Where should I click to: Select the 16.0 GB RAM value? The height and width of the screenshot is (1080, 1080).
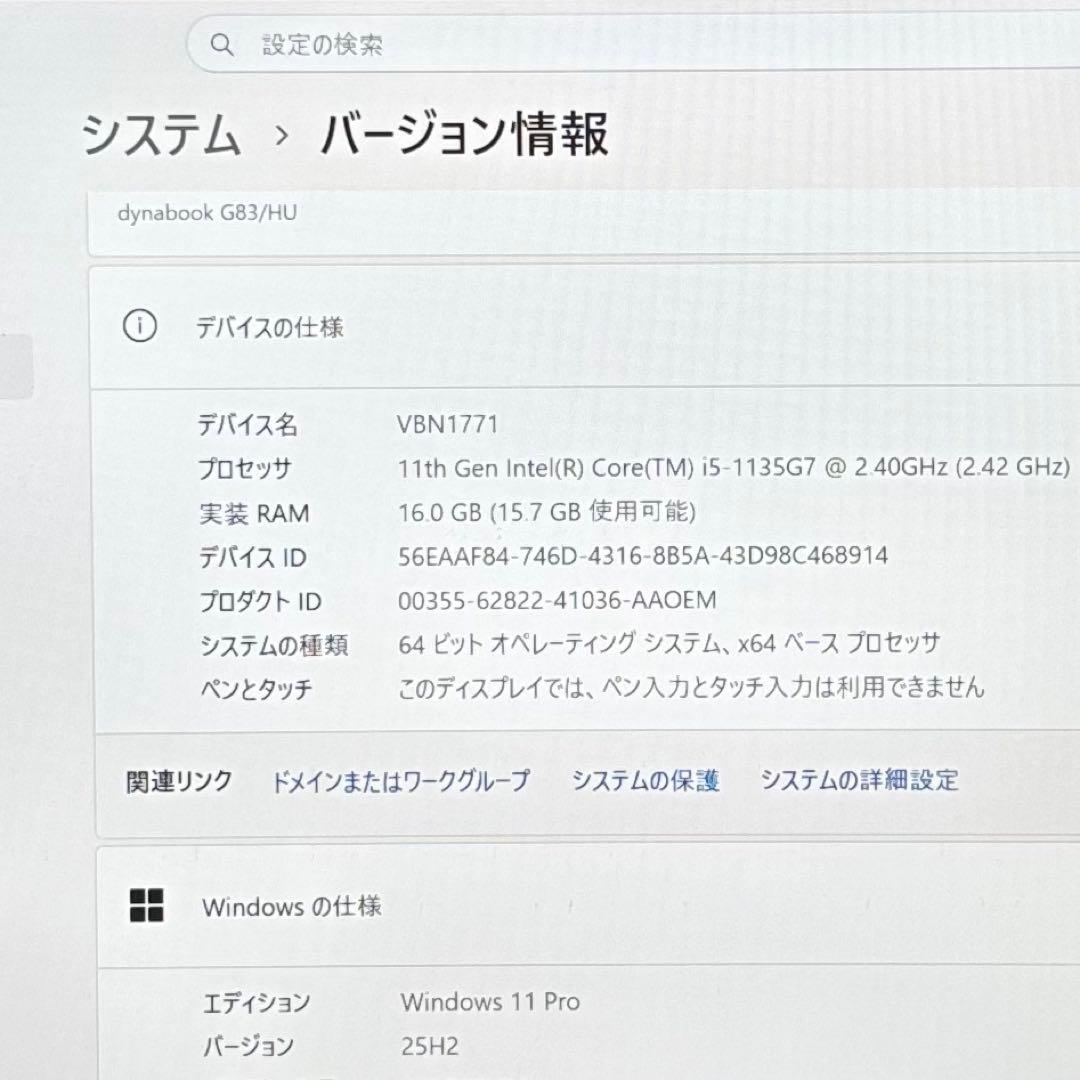coord(547,512)
